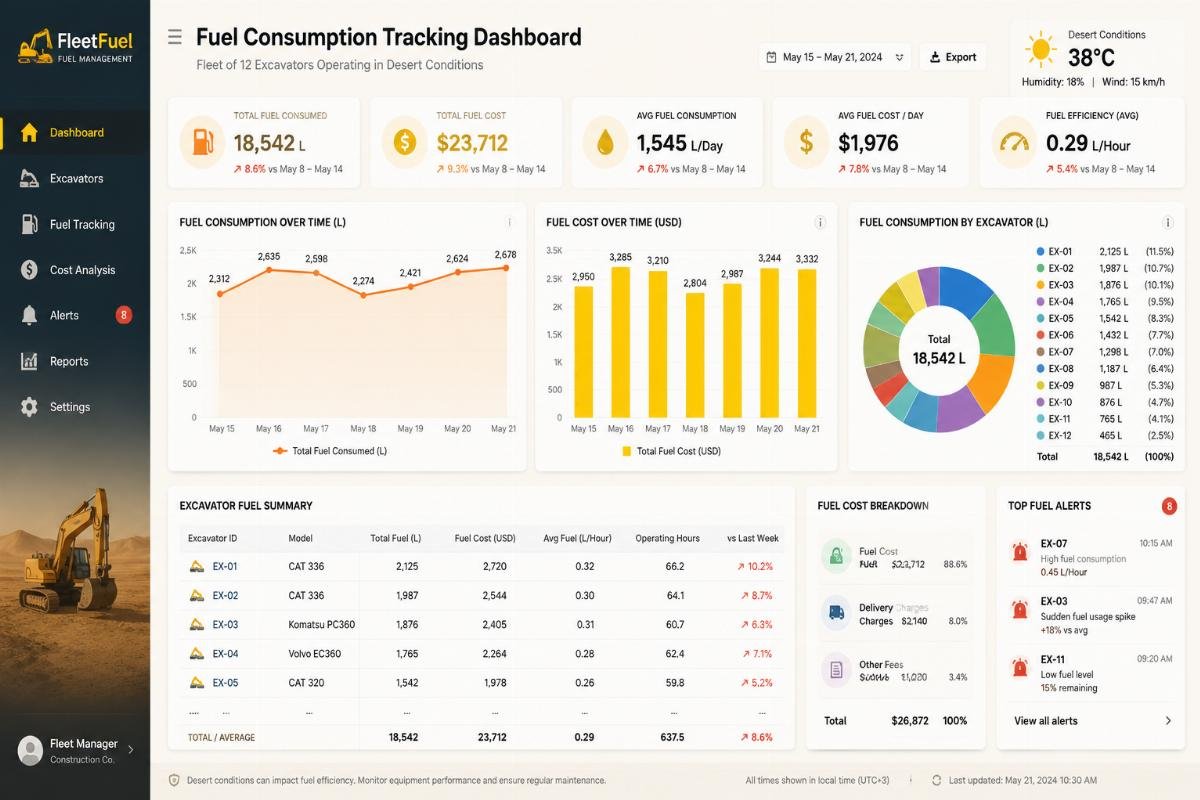
Task: Go to Excavators menu item
Action: click(x=75, y=178)
